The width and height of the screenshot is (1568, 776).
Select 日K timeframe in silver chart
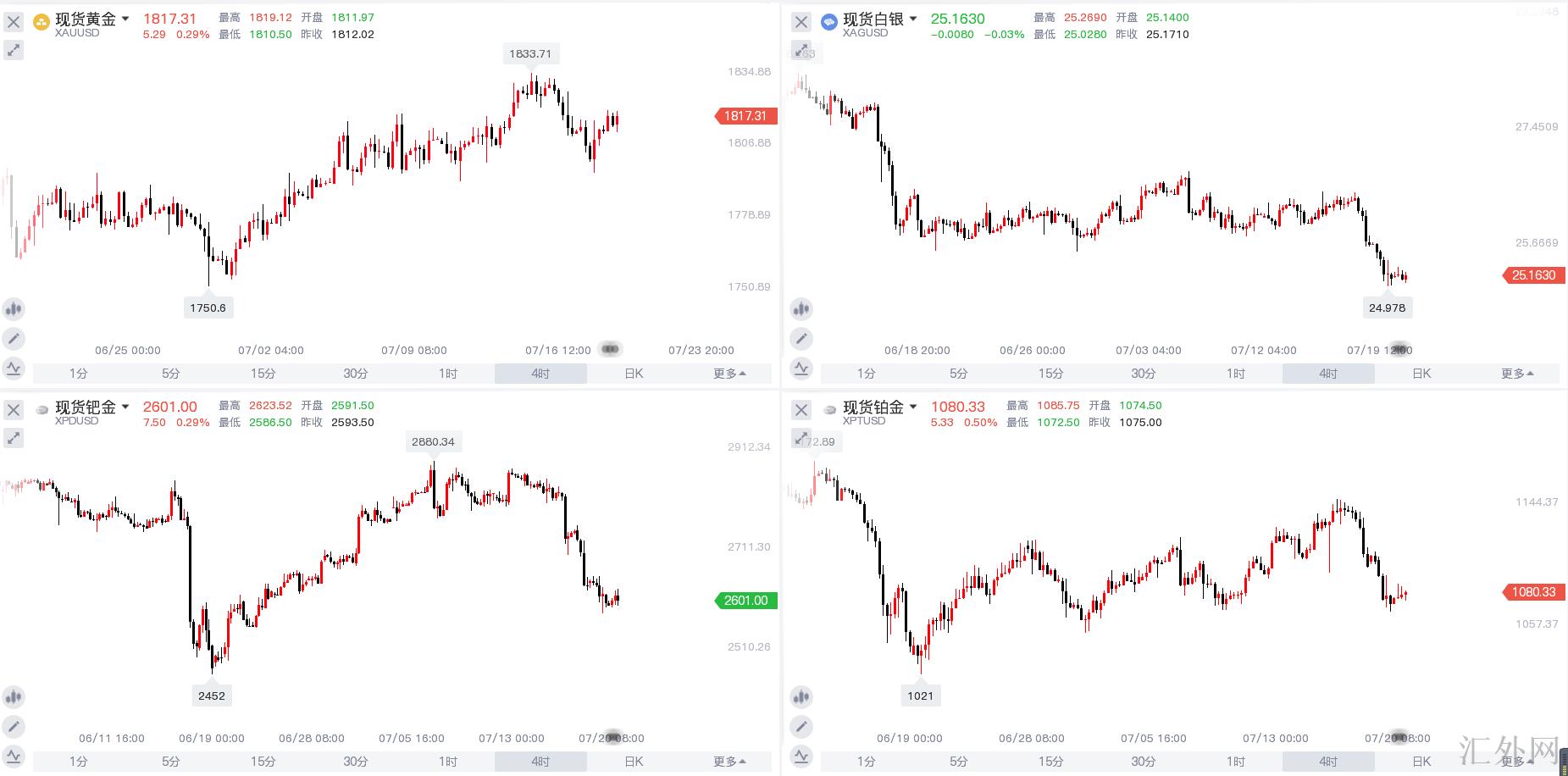[1421, 374]
